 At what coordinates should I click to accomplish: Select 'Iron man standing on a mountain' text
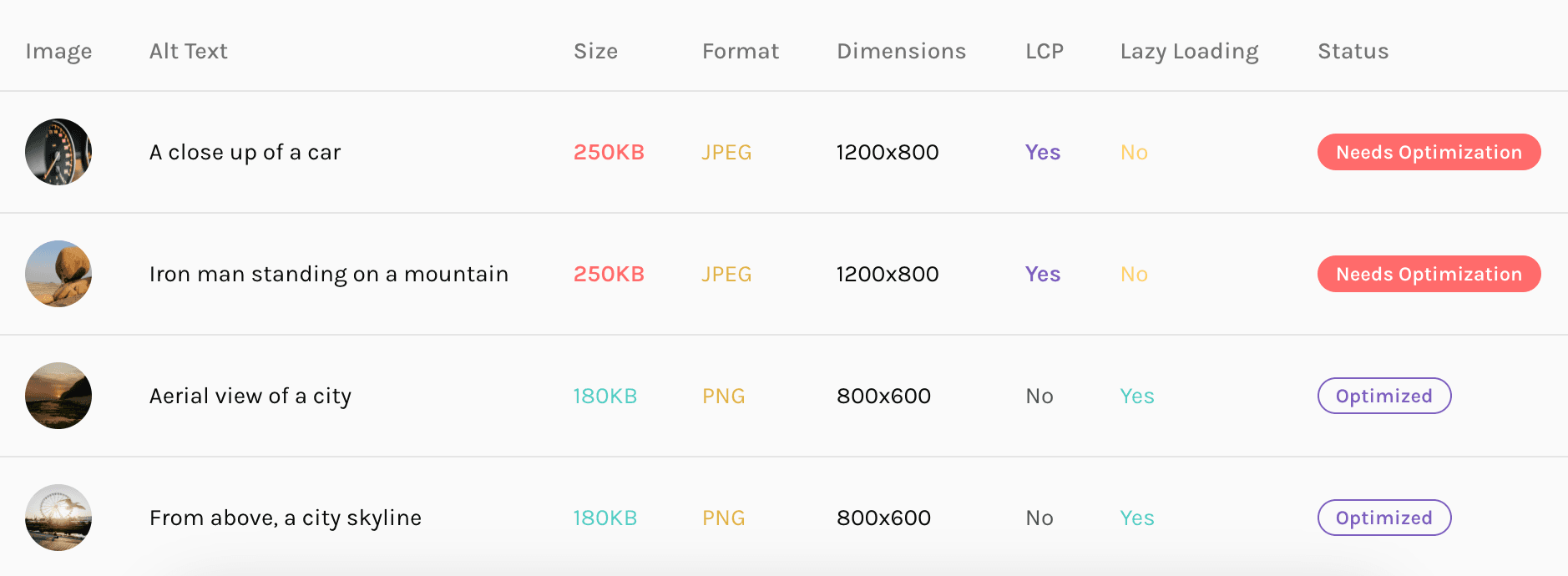tap(329, 275)
